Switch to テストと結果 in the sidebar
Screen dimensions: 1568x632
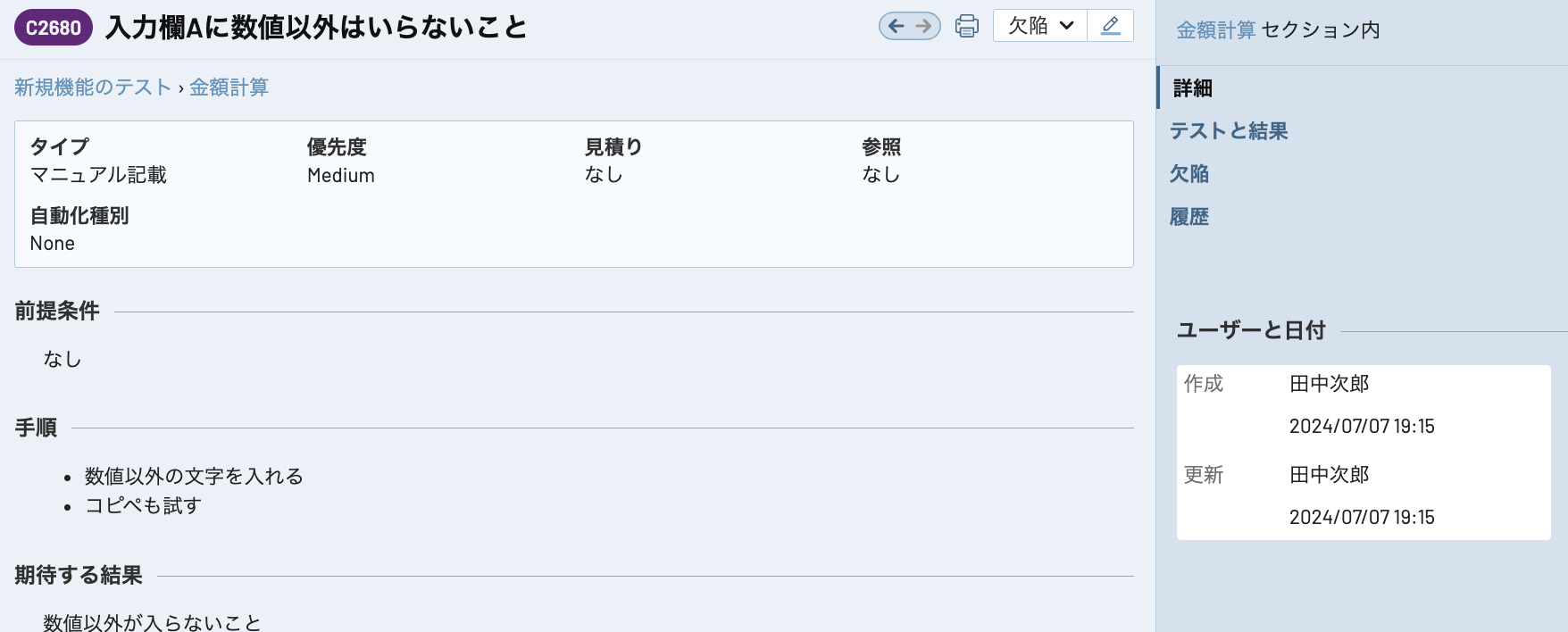pyautogui.click(x=1228, y=131)
